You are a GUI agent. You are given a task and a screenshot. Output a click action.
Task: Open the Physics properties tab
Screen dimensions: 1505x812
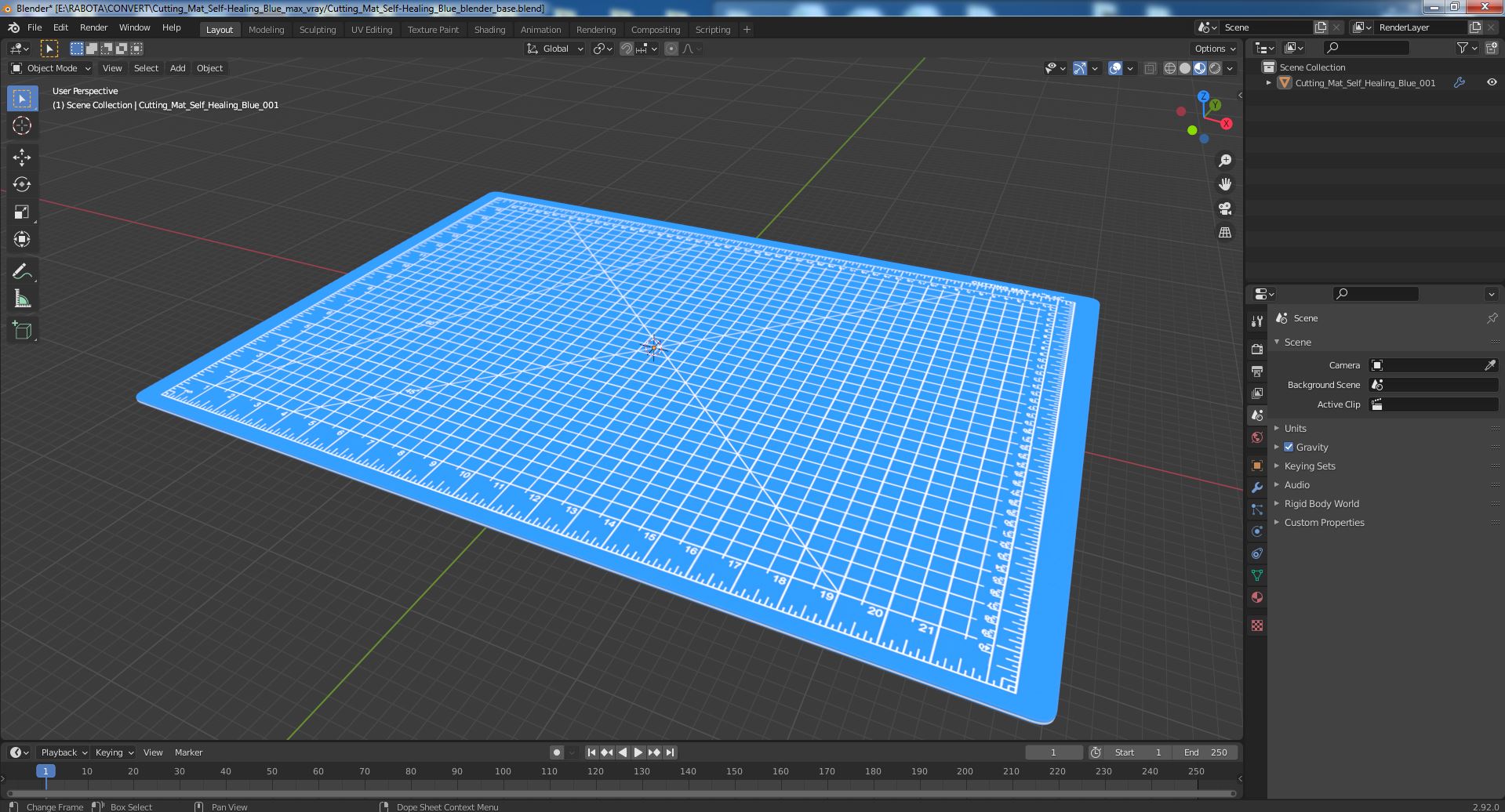[1257, 531]
